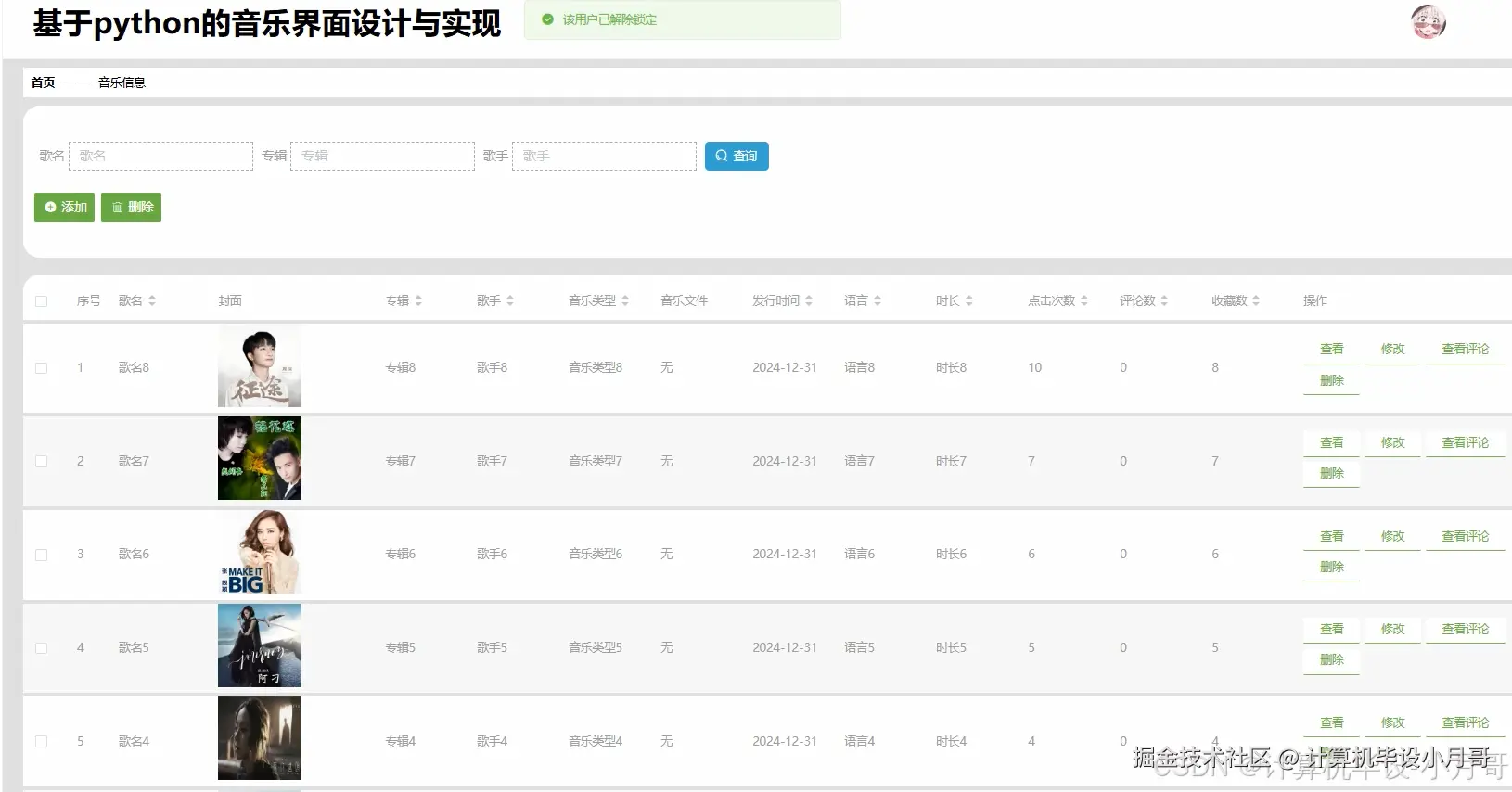The width and height of the screenshot is (1512, 792).
Task: Click 查看 for 歌名4 row
Action: (x=1331, y=722)
